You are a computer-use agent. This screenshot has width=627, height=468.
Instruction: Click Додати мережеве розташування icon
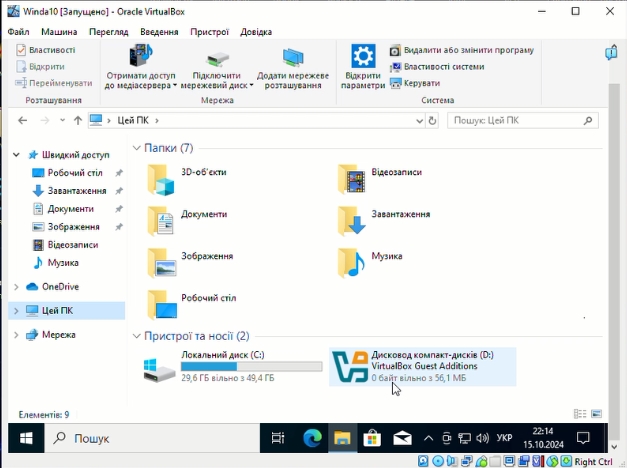point(293,57)
